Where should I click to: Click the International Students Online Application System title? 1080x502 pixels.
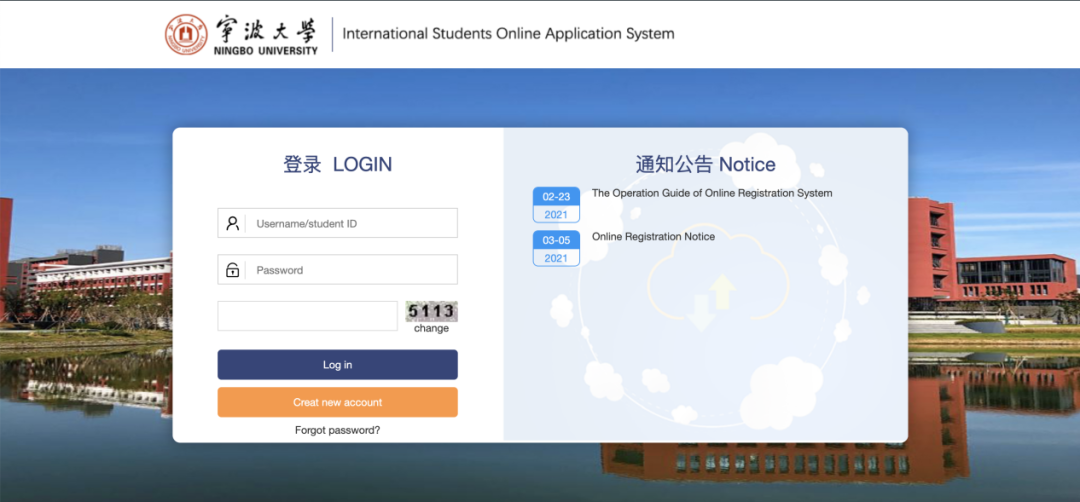click(x=508, y=34)
